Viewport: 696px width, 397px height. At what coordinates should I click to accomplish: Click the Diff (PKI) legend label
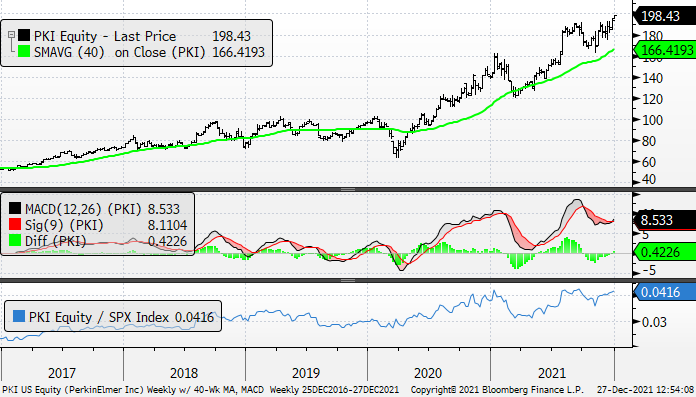pos(55,241)
